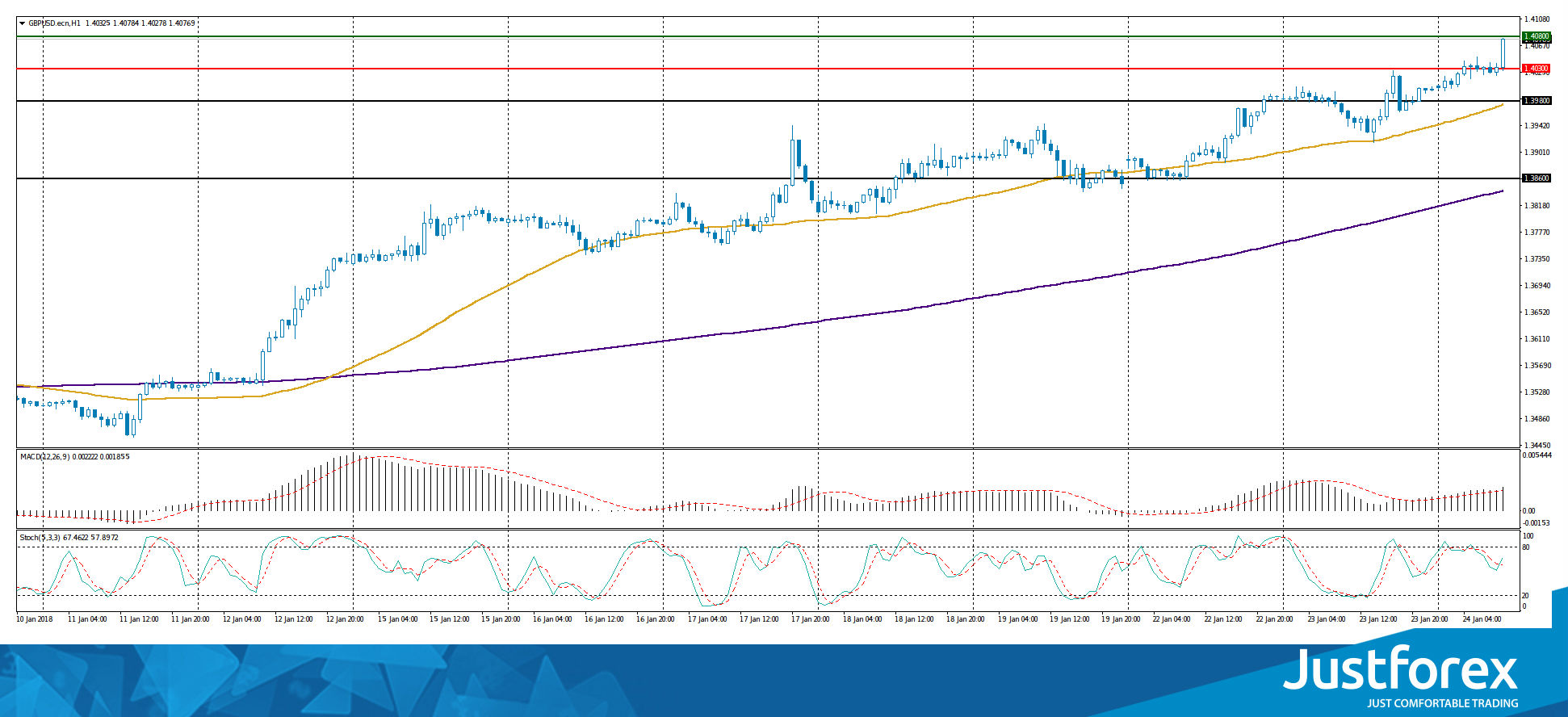Image resolution: width=1568 pixels, height=717 pixels.
Task: Click the 1.37350 price axis value
Action: pos(1537,259)
